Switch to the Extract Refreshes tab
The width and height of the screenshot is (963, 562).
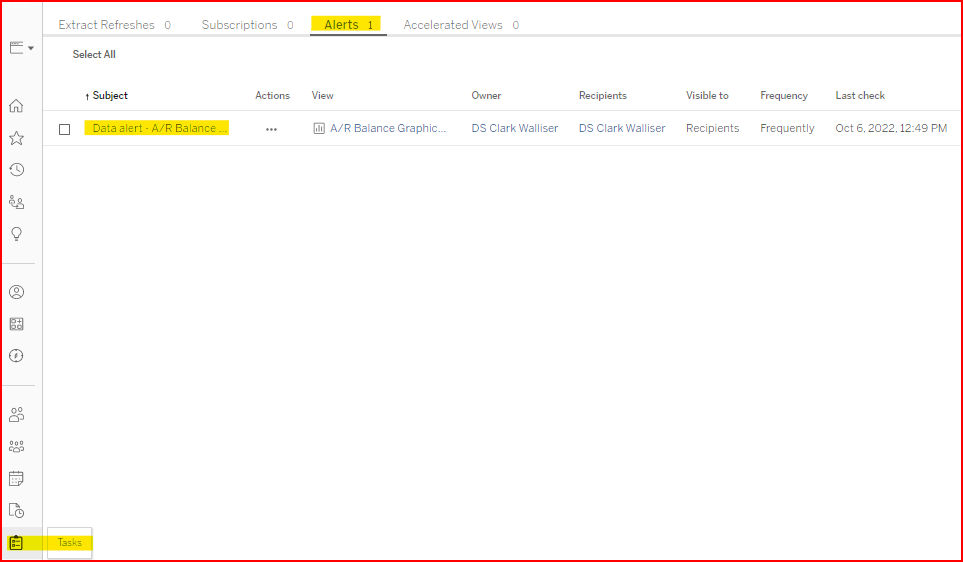[107, 25]
